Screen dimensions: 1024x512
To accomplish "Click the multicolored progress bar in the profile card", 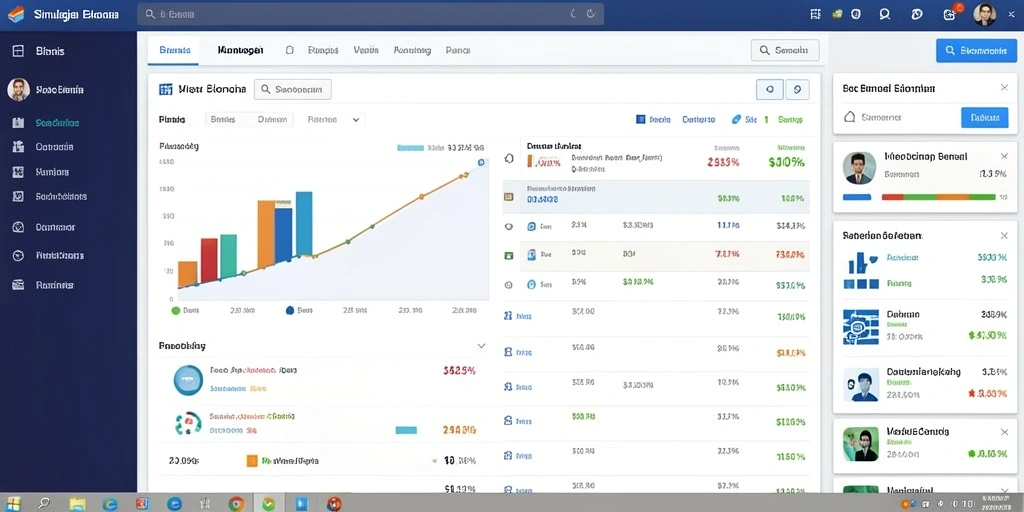I will [x=938, y=197].
